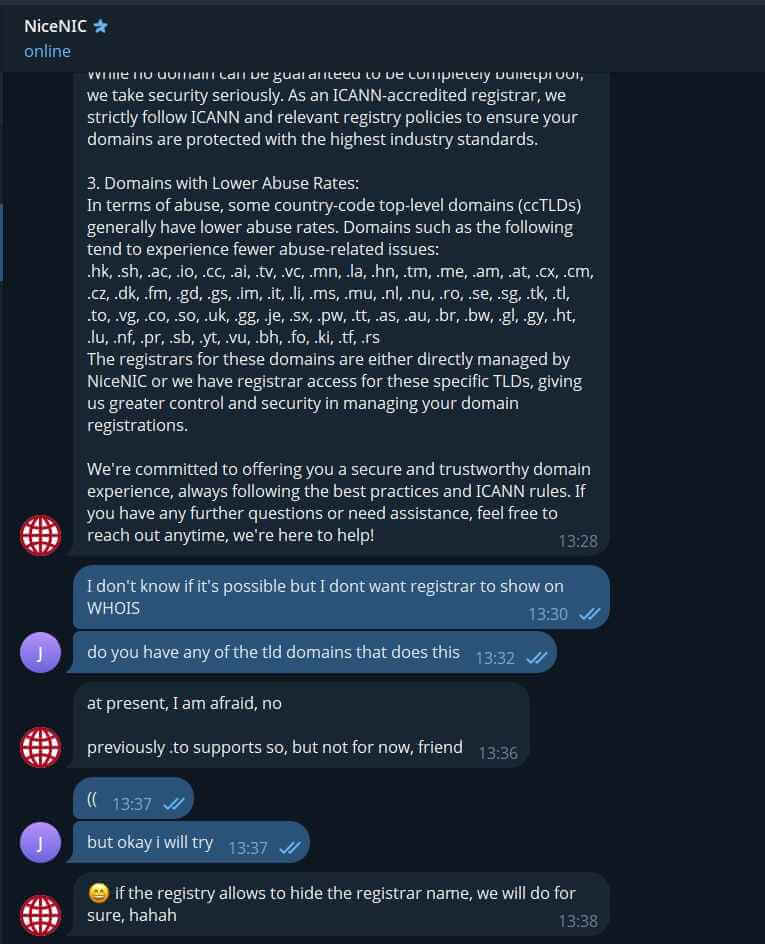Select the "do you have any of the tld domains" message
Viewport: 765px width, 944px height.
click(x=273, y=652)
